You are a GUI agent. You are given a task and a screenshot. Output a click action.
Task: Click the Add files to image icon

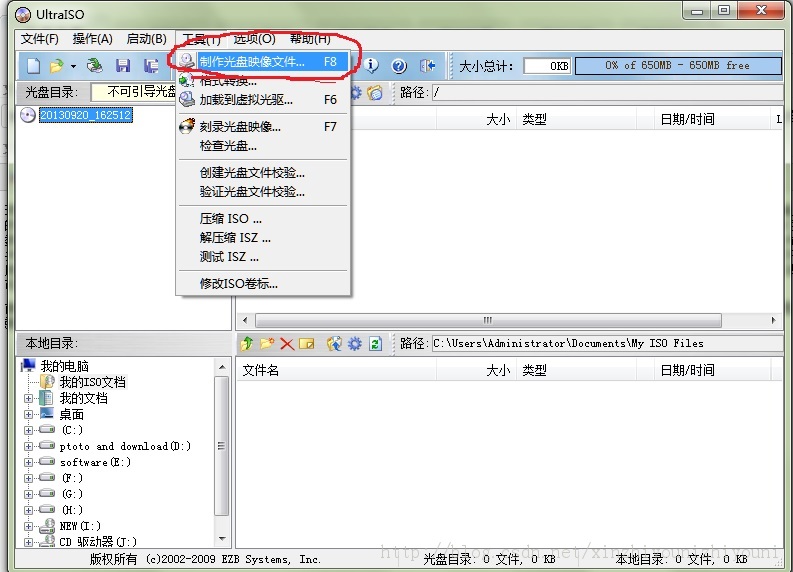pos(334,343)
